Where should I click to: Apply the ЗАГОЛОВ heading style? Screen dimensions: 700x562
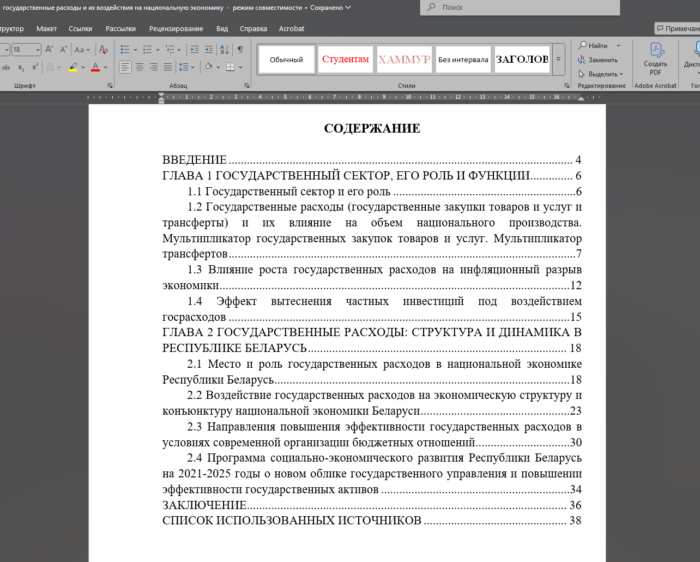(x=522, y=59)
